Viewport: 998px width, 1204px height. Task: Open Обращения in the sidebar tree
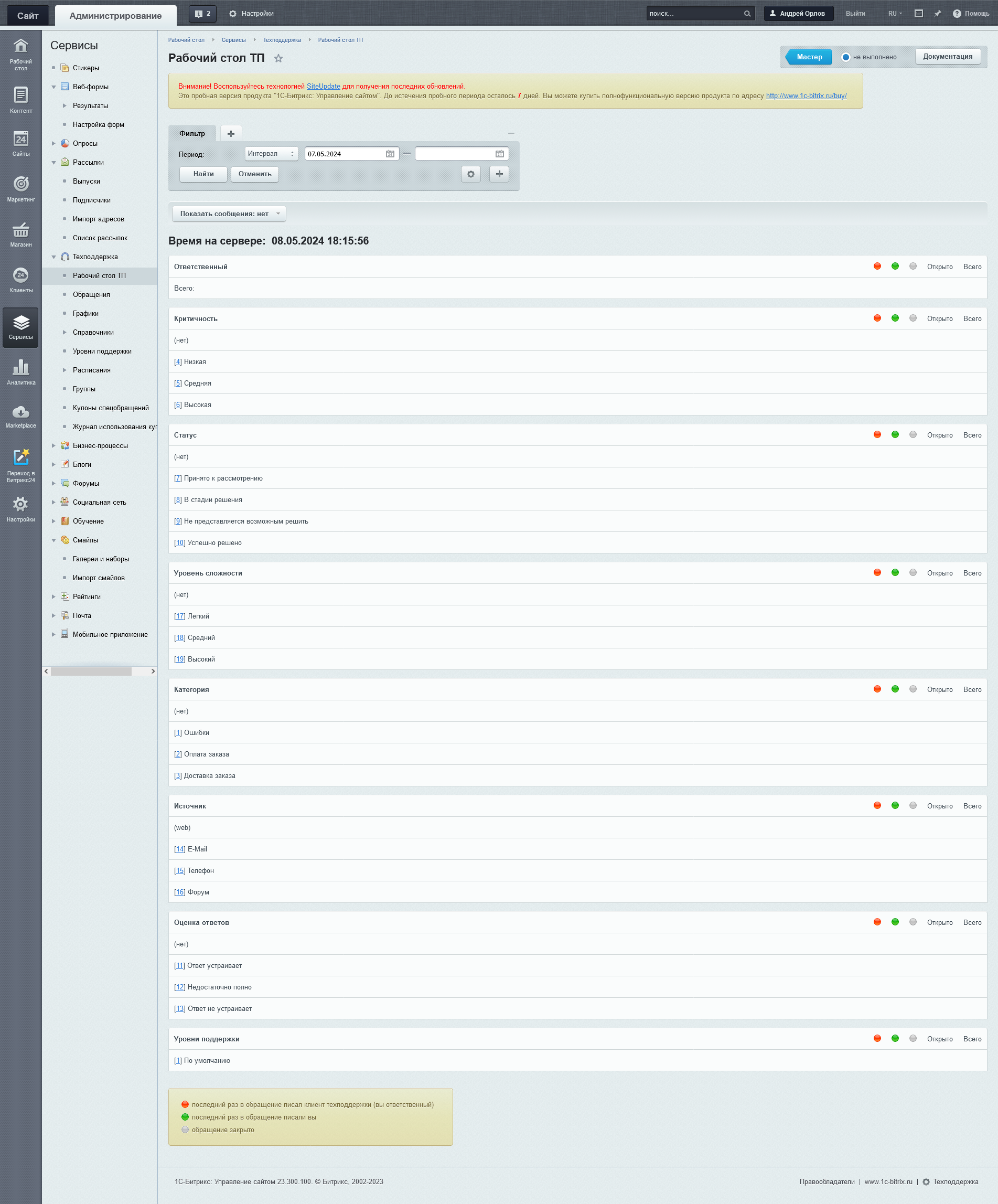tap(91, 295)
